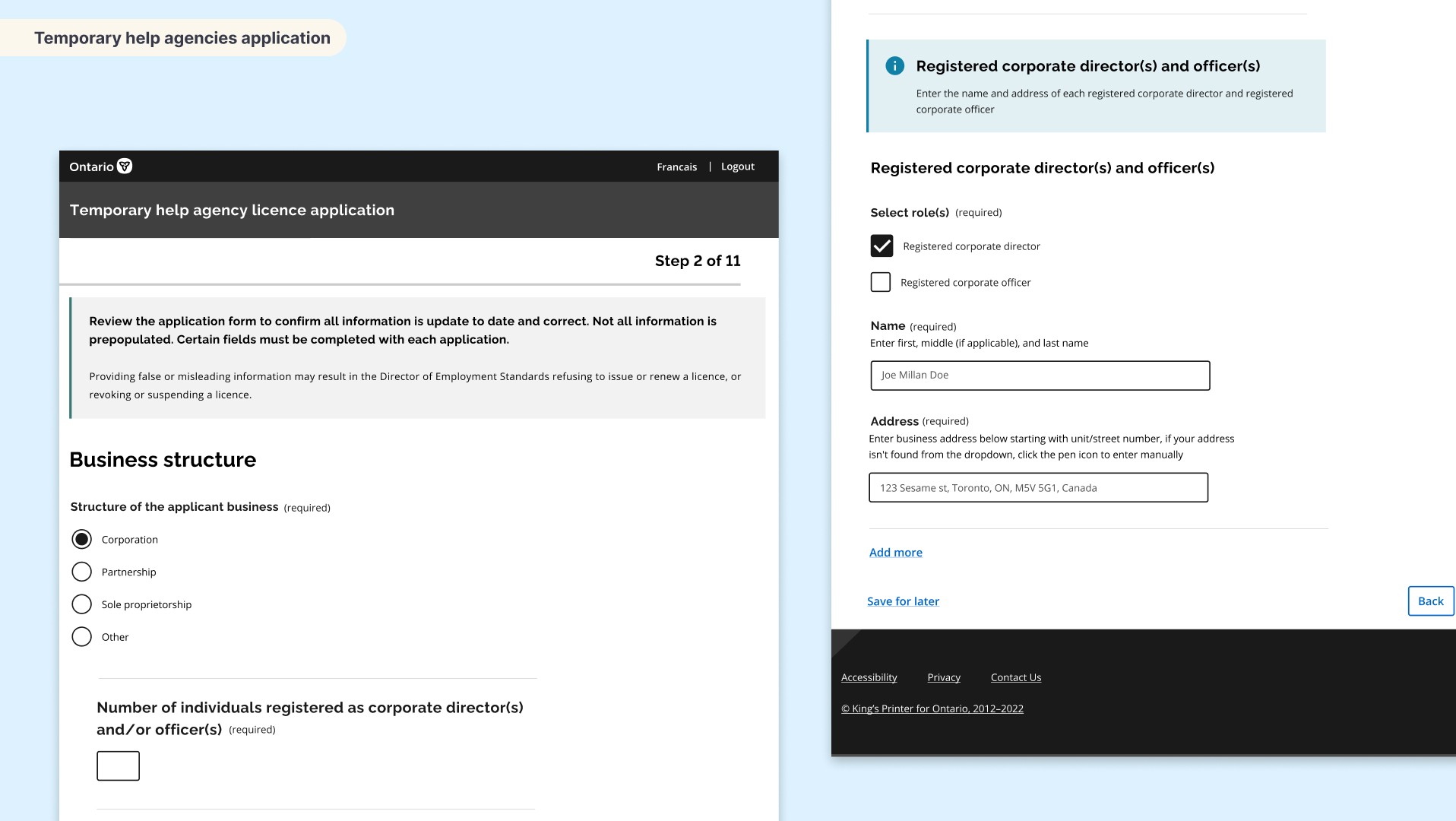Click the King's Printer for Ontario copyright link

(x=932, y=708)
